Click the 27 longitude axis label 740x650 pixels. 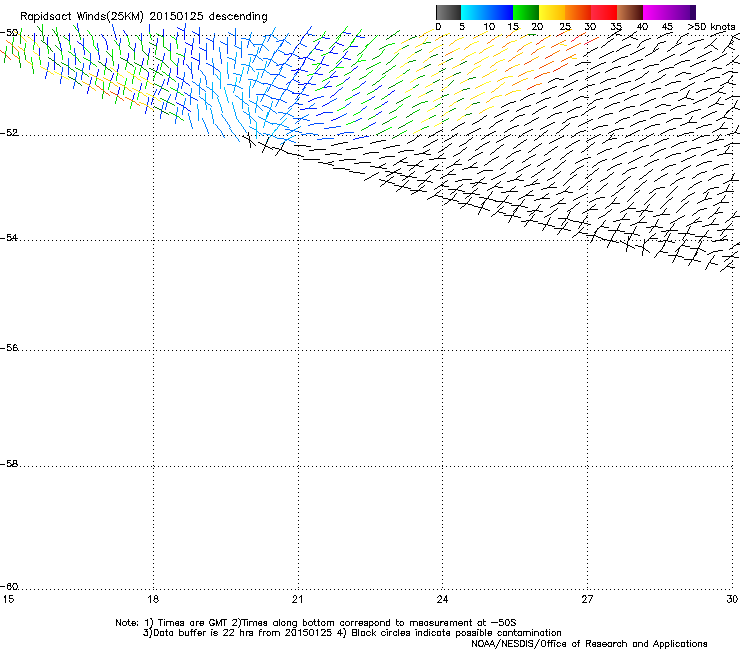click(587, 599)
